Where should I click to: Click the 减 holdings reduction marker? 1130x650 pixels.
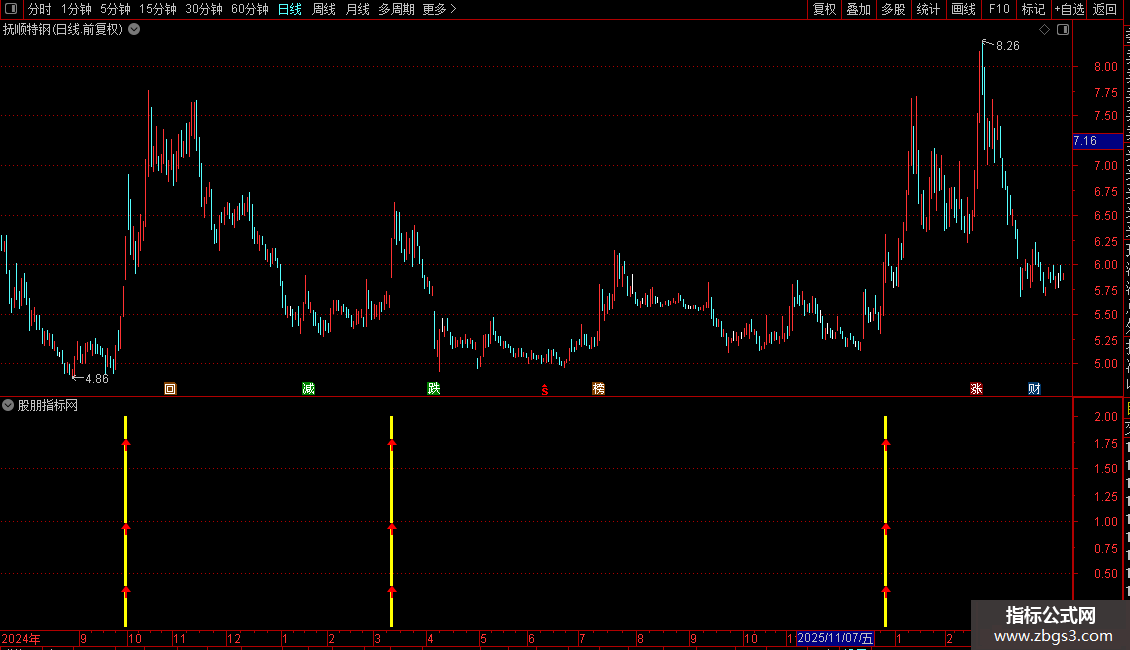click(x=308, y=389)
